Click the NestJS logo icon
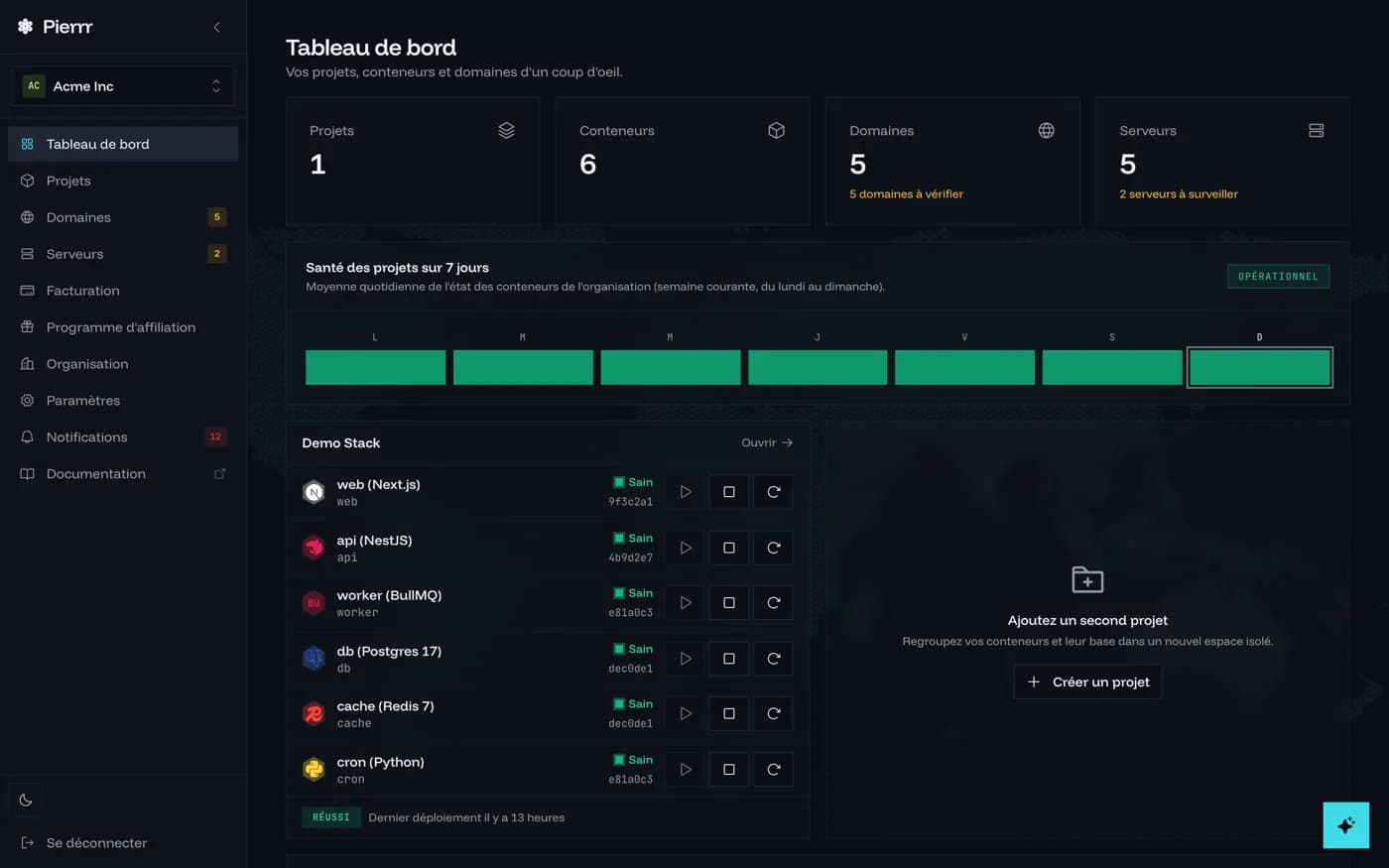Screen dimensions: 1389x868 (314, 548)
